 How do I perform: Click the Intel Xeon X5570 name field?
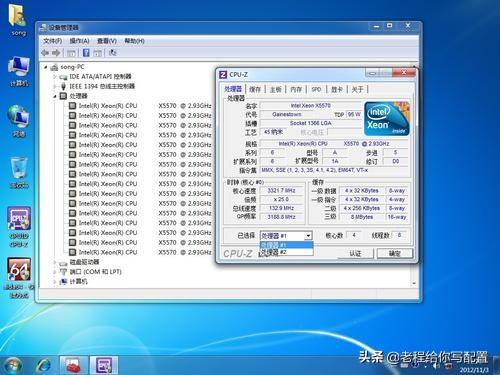(311, 106)
